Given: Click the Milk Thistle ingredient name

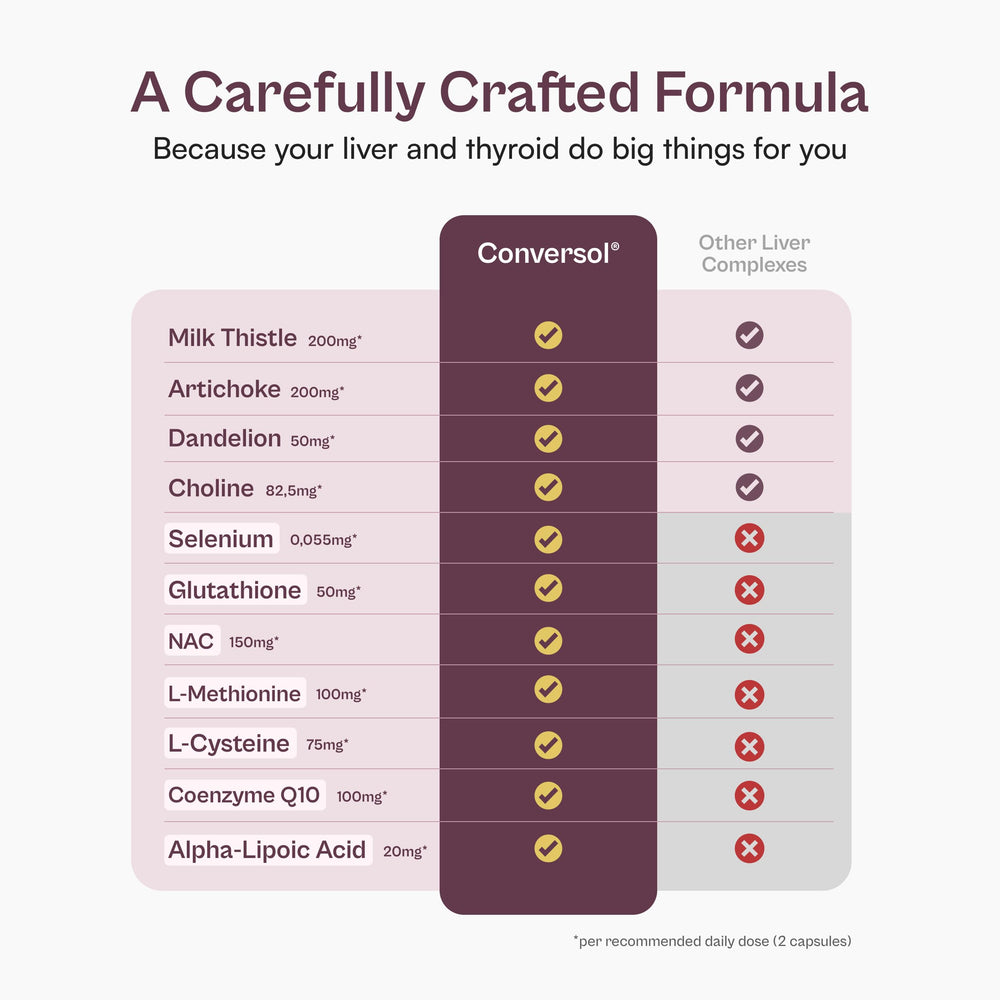Looking at the screenshot, I should [x=232, y=338].
